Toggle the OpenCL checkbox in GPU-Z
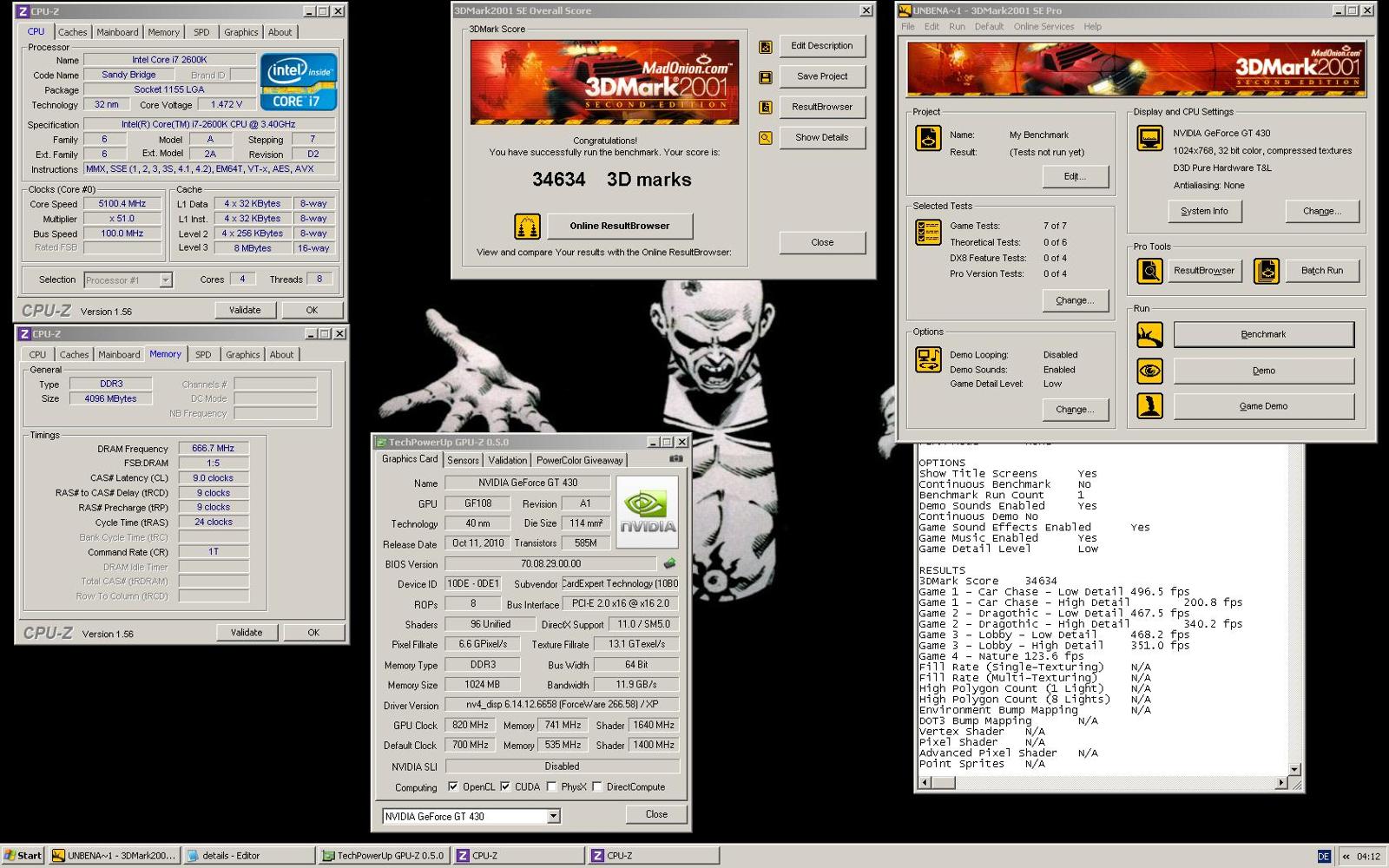The height and width of the screenshot is (868, 1389). tap(452, 787)
